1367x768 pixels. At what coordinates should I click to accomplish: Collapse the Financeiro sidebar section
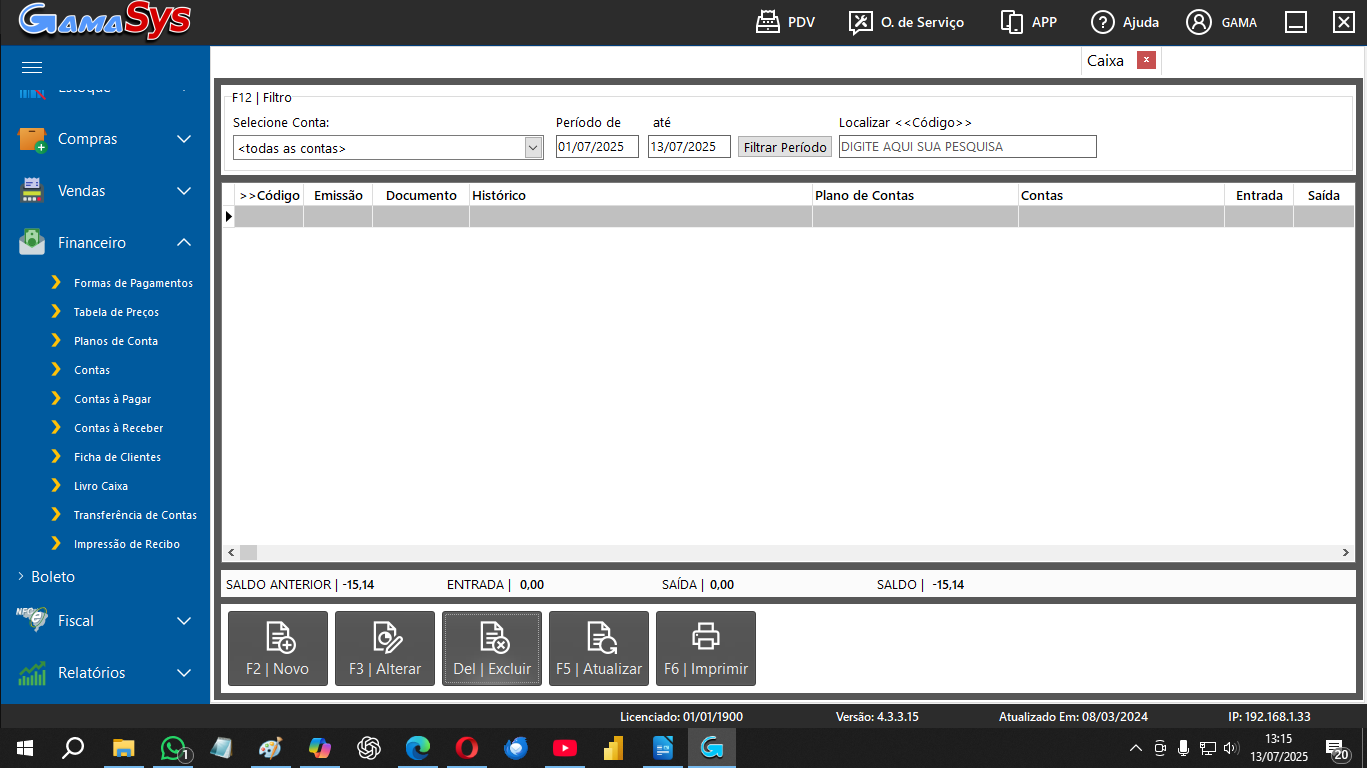pos(105,243)
